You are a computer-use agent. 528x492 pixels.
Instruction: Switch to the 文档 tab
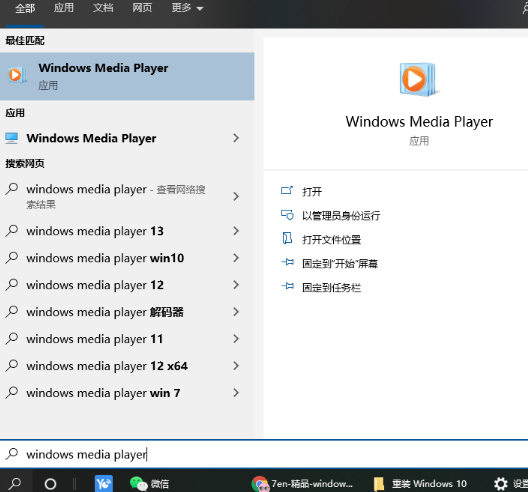pyautogui.click(x=103, y=8)
